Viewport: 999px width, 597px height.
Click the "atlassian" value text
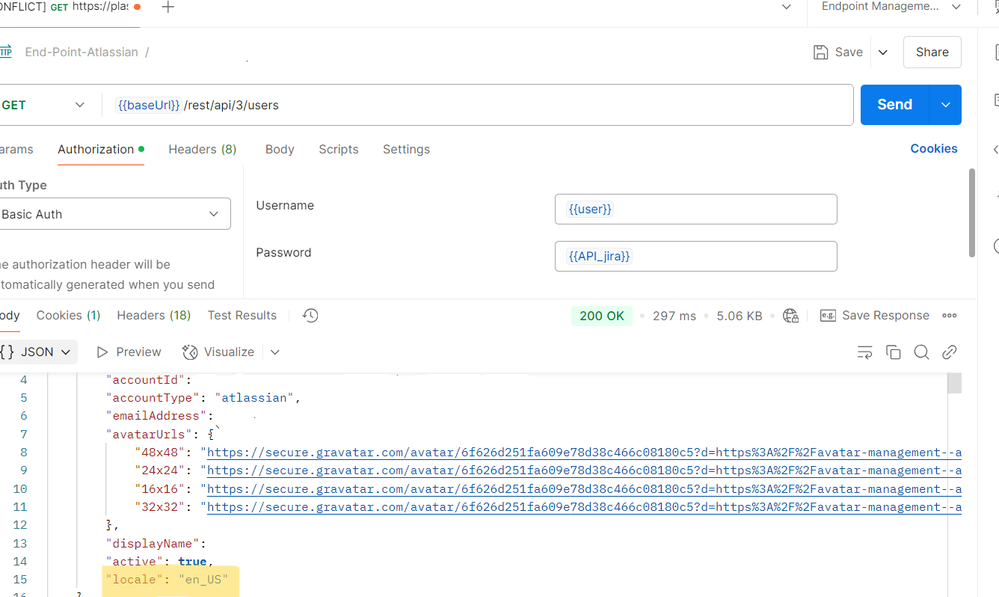click(x=254, y=398)
